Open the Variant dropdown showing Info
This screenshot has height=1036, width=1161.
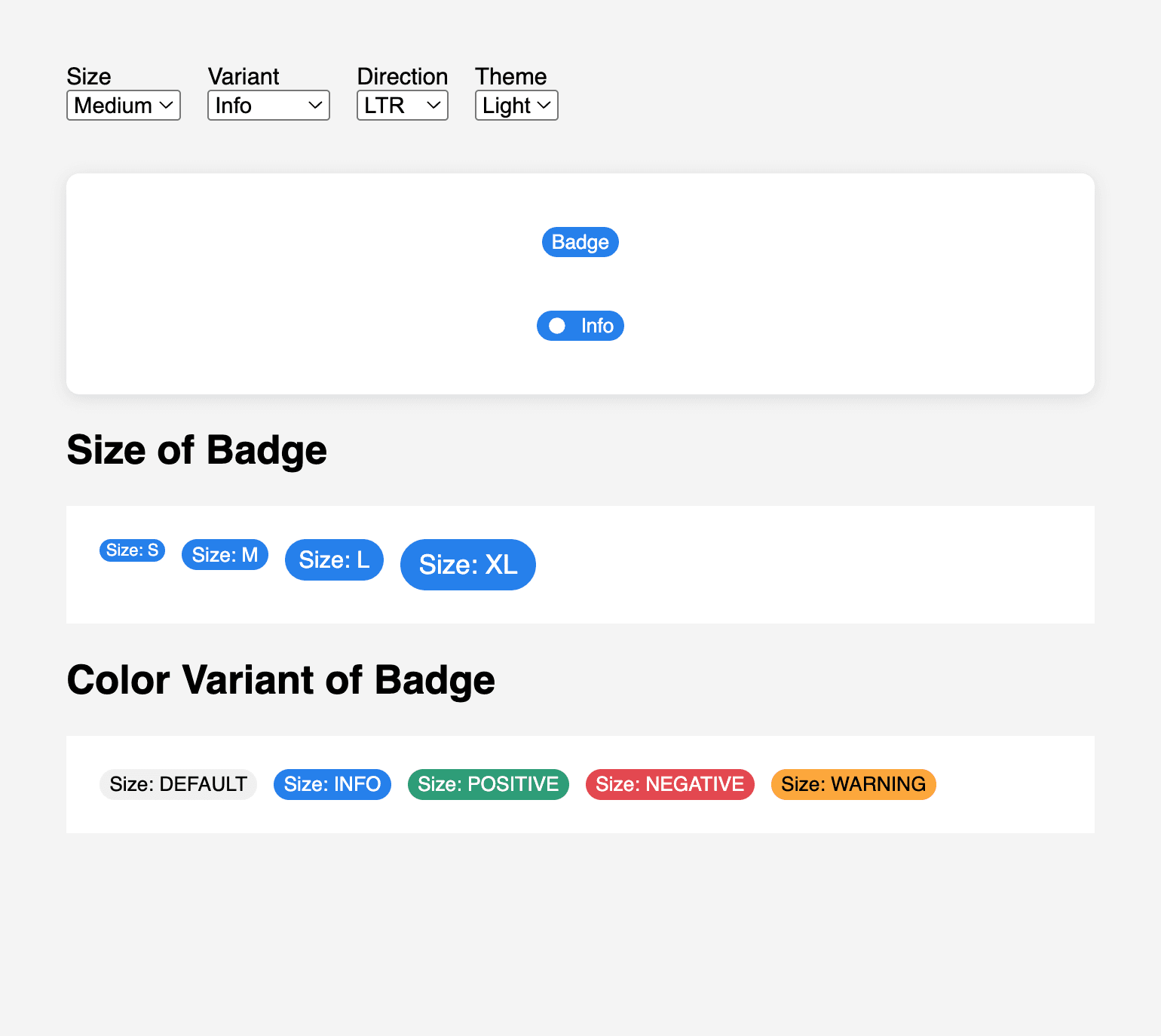268,106
